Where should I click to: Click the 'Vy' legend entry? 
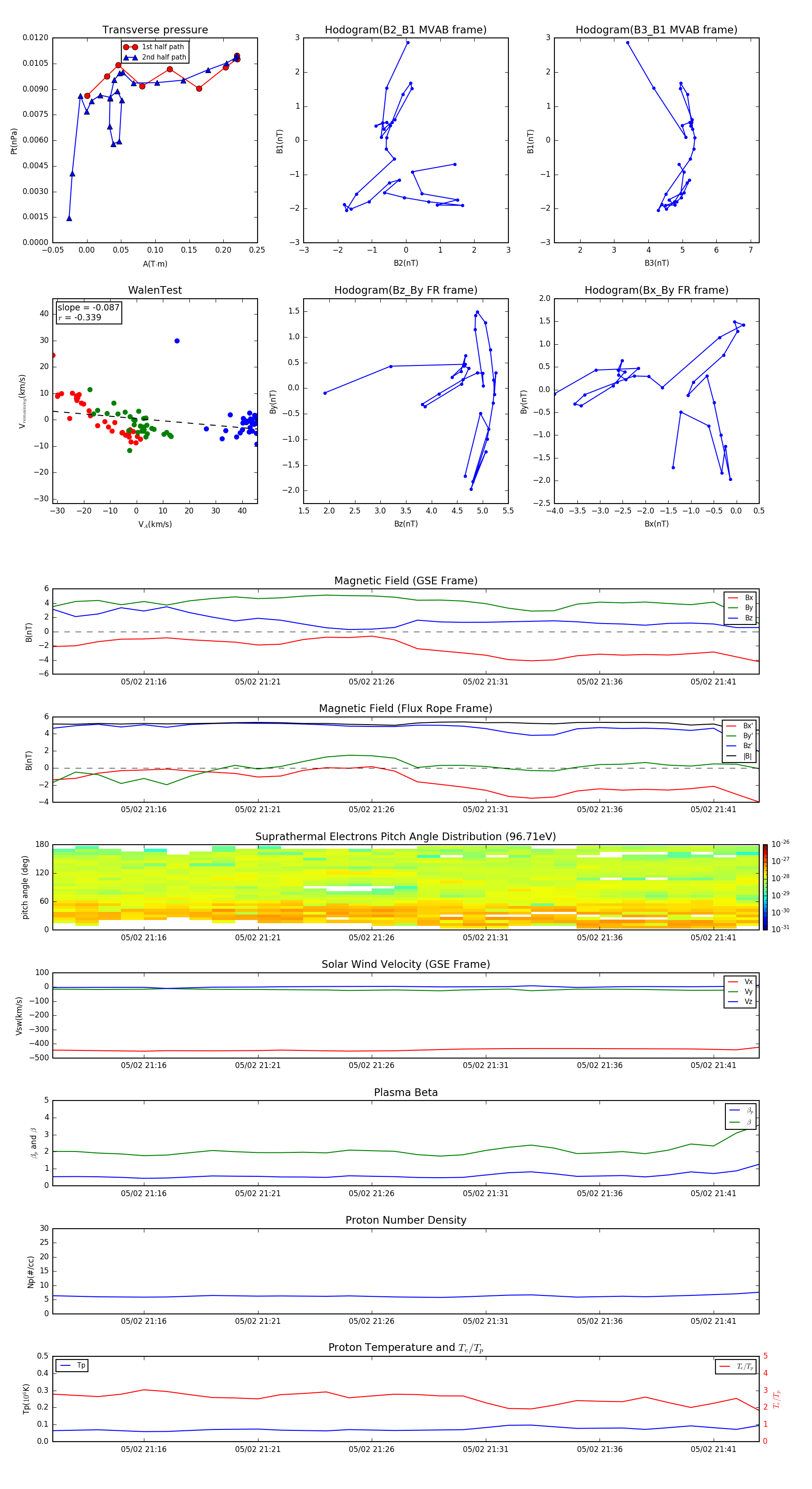click(x=740, y=991)
